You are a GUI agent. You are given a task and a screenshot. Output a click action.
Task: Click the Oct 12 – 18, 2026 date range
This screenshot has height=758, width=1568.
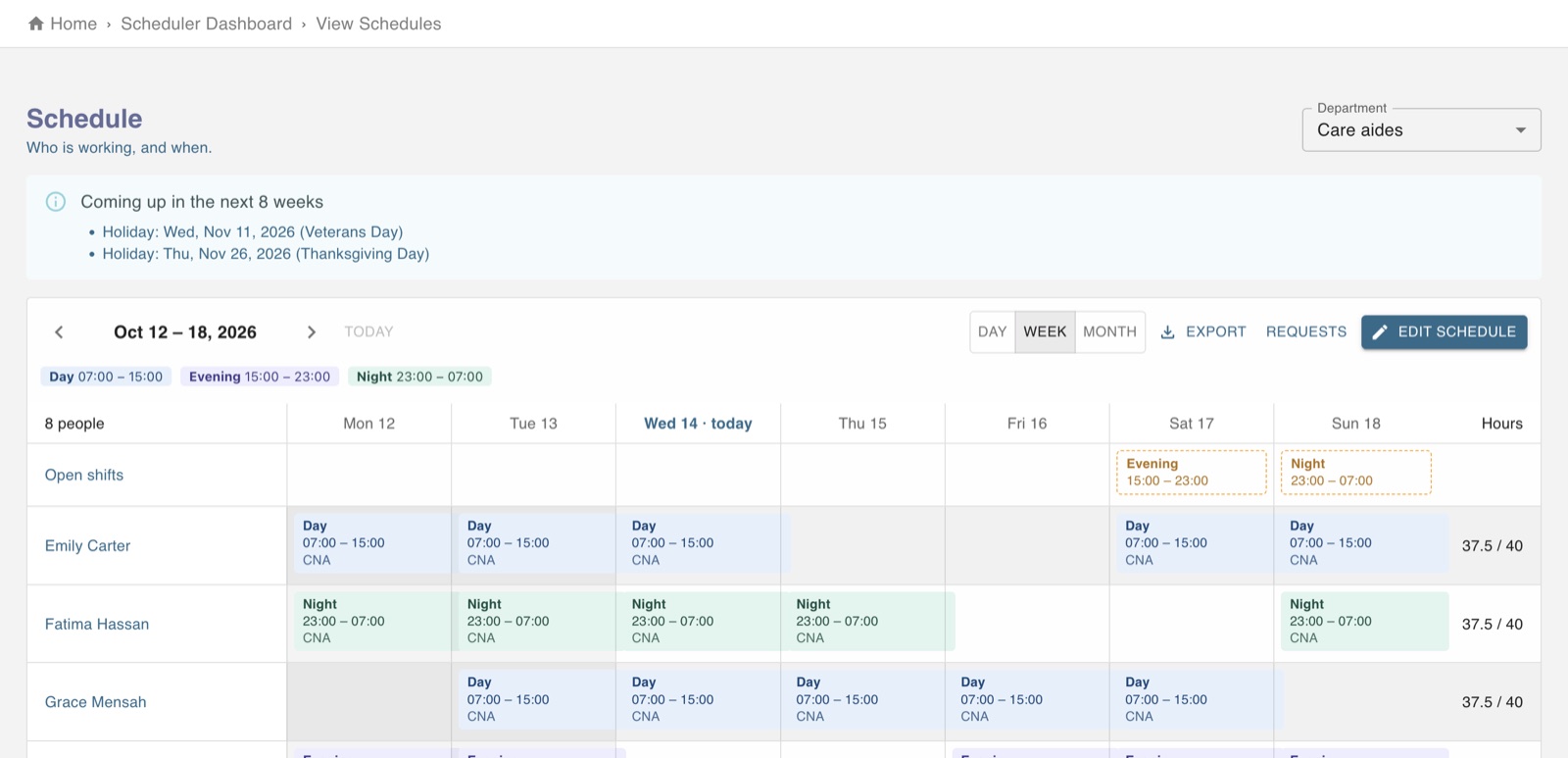[x=185, y=332]
